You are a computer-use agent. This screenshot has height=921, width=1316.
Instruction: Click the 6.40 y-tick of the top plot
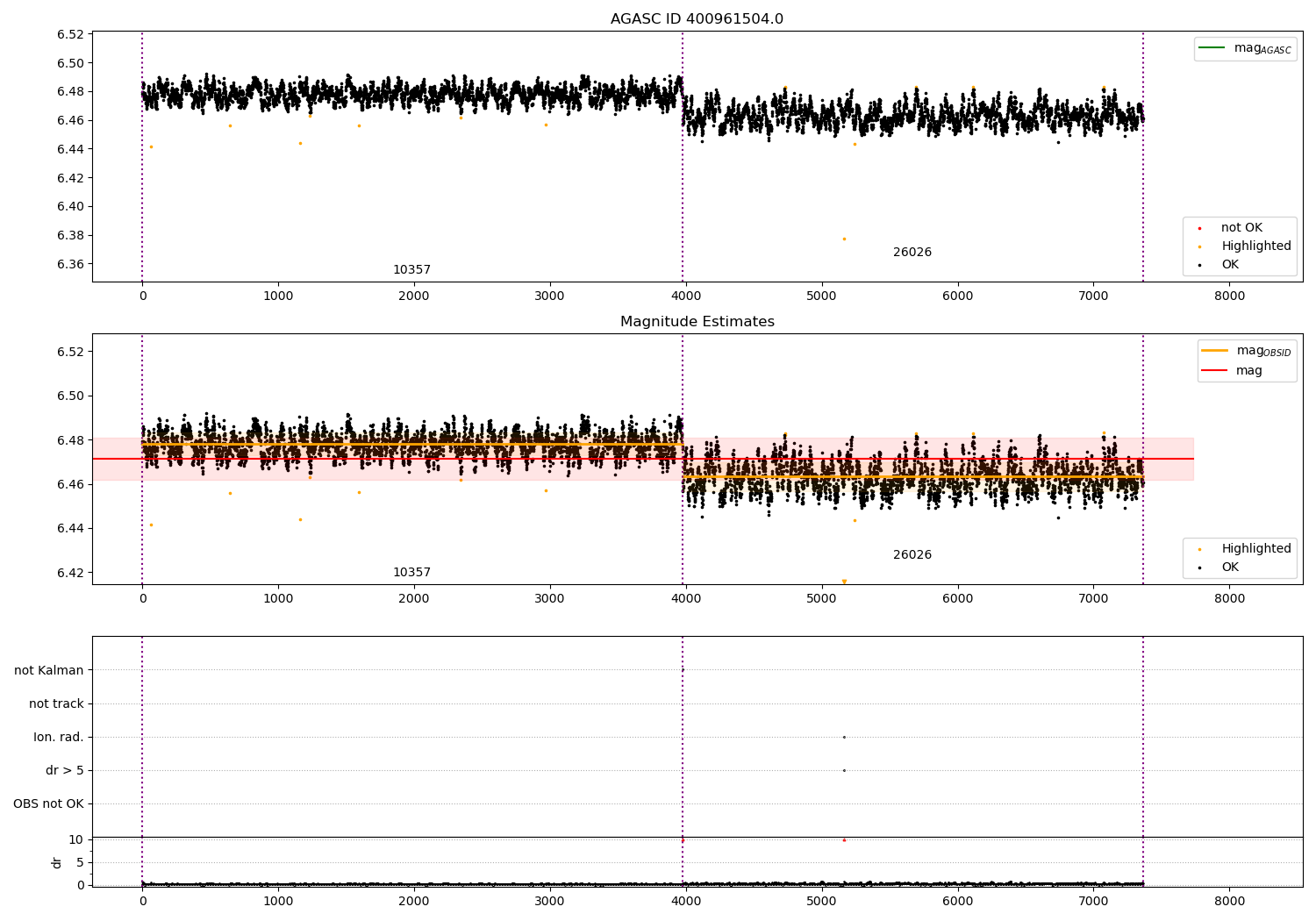pos(70,207)
